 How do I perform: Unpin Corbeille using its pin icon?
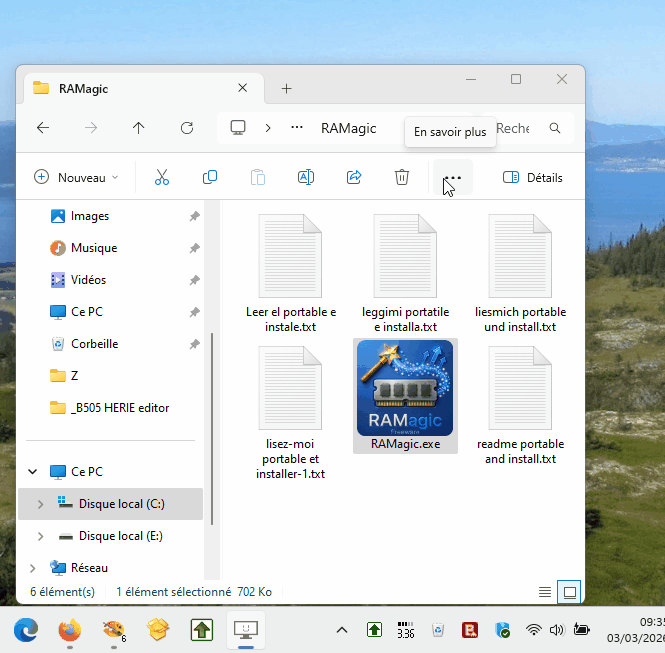click(x=194, y=344)
